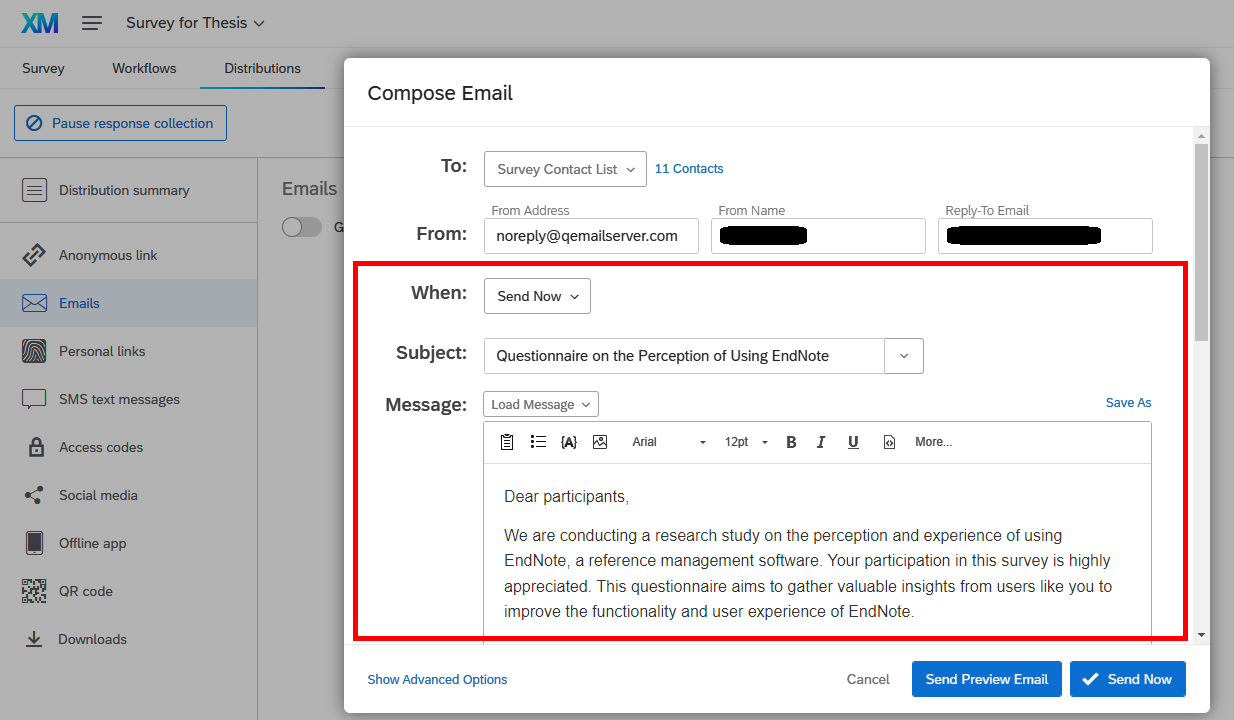Insert an image into the message
Image resolution: width=1234 pixels, height=720 pixels.
pos(600,442)
